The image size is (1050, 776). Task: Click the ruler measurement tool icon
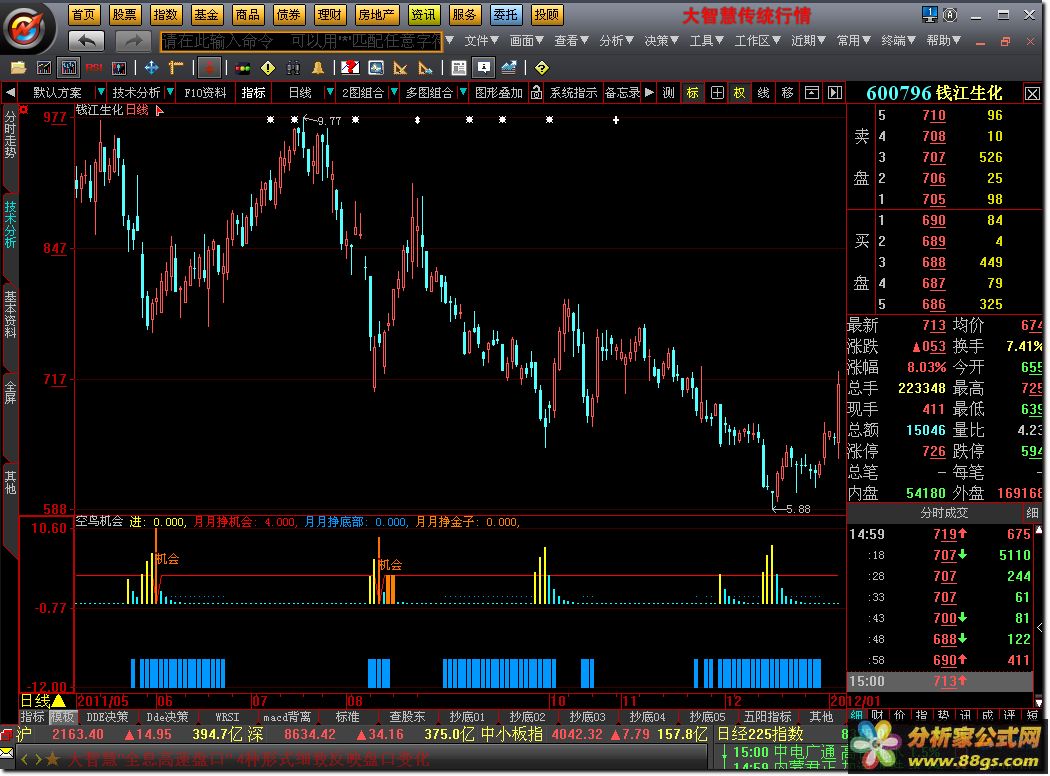click(x=176, y=68)
